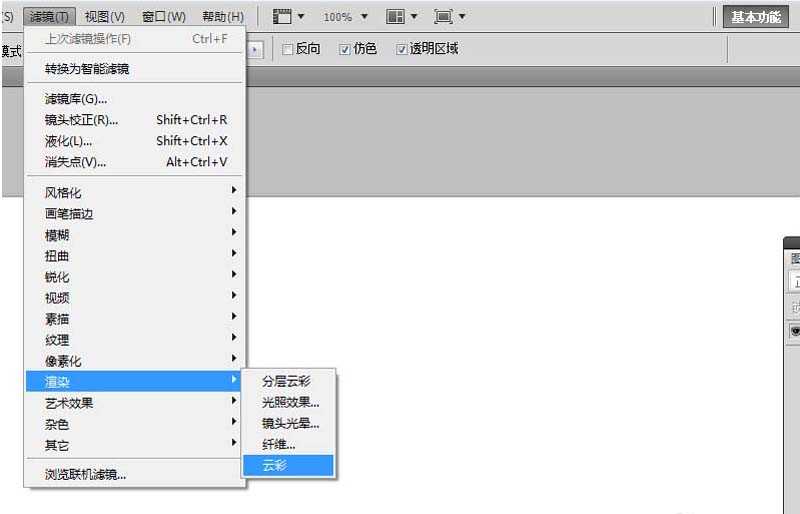The image size is (800, 514).
Task: Click the 基本功能 workspace button
Action: (755, 17)
